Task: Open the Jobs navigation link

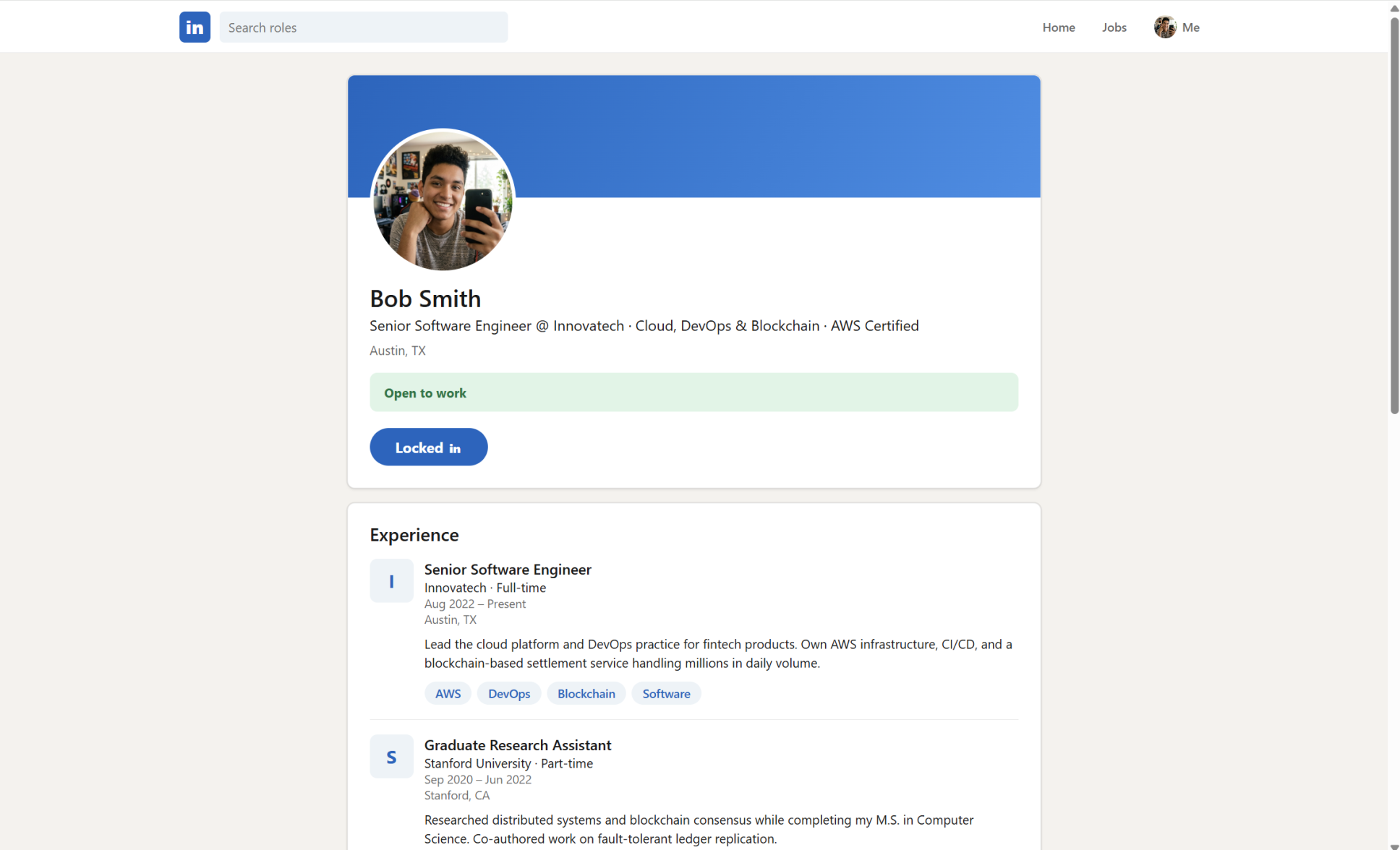Action: coord(1114,27)
